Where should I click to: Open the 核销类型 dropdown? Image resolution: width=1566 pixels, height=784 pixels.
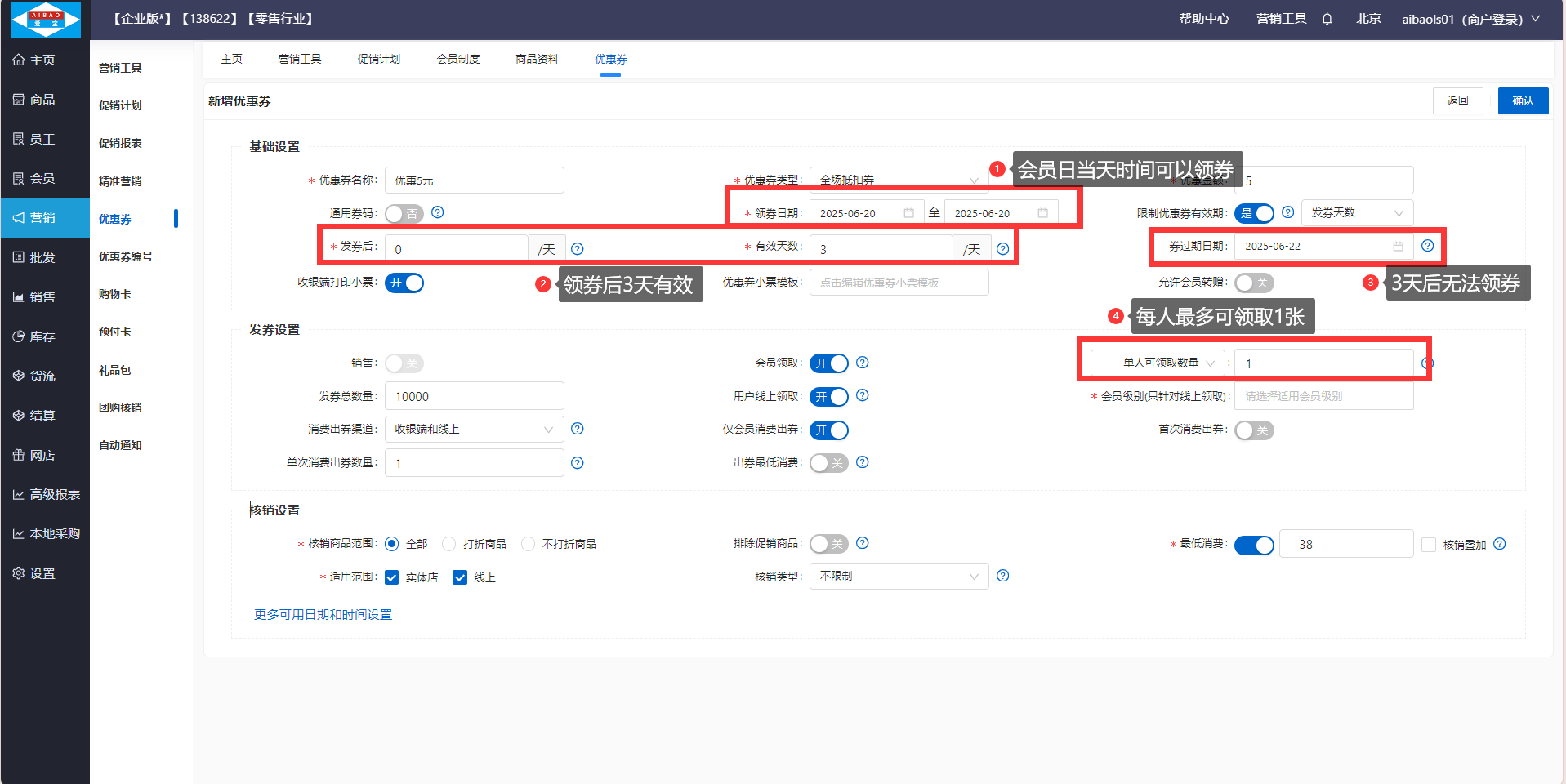pyautogui.click(x=899, y=577)
